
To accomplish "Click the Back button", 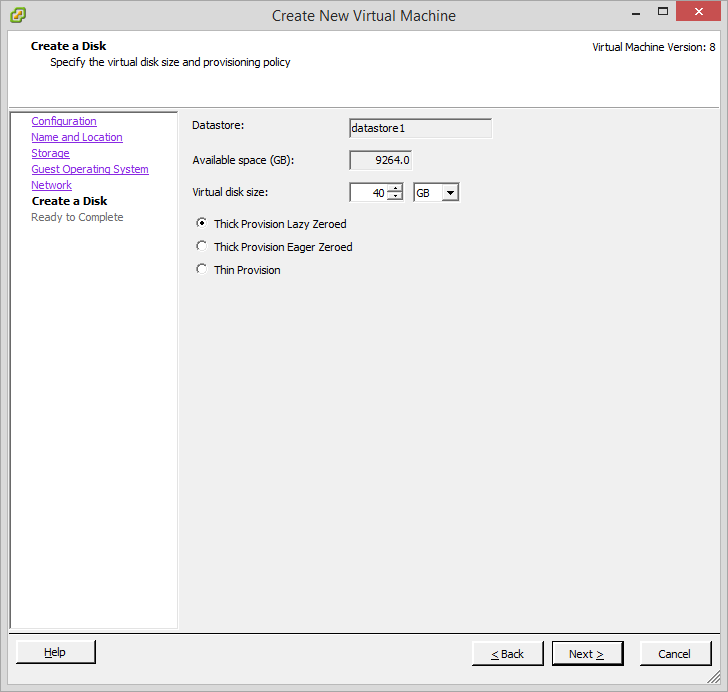I will [x=508, y=654].
